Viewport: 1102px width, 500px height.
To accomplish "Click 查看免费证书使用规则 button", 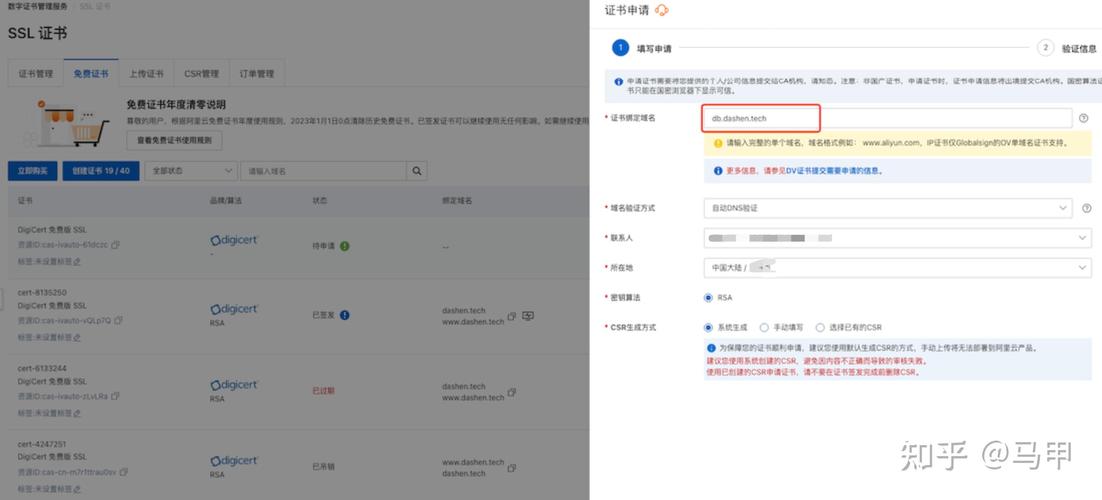I will pyautogui.click(x=174, y=140).
